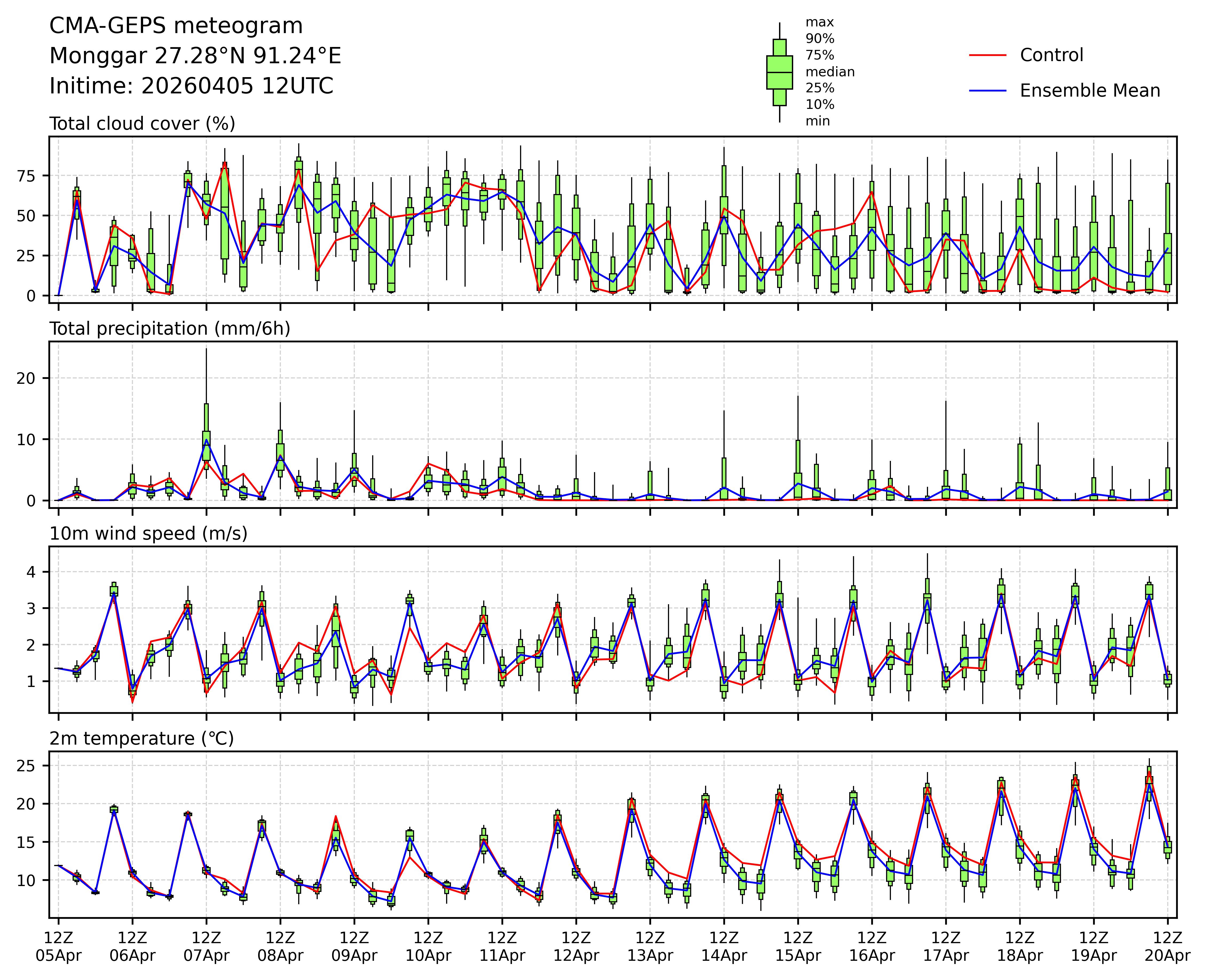Click the Initime 20260405 12UTC label
1207x980 pixels.
coord(191,86)
